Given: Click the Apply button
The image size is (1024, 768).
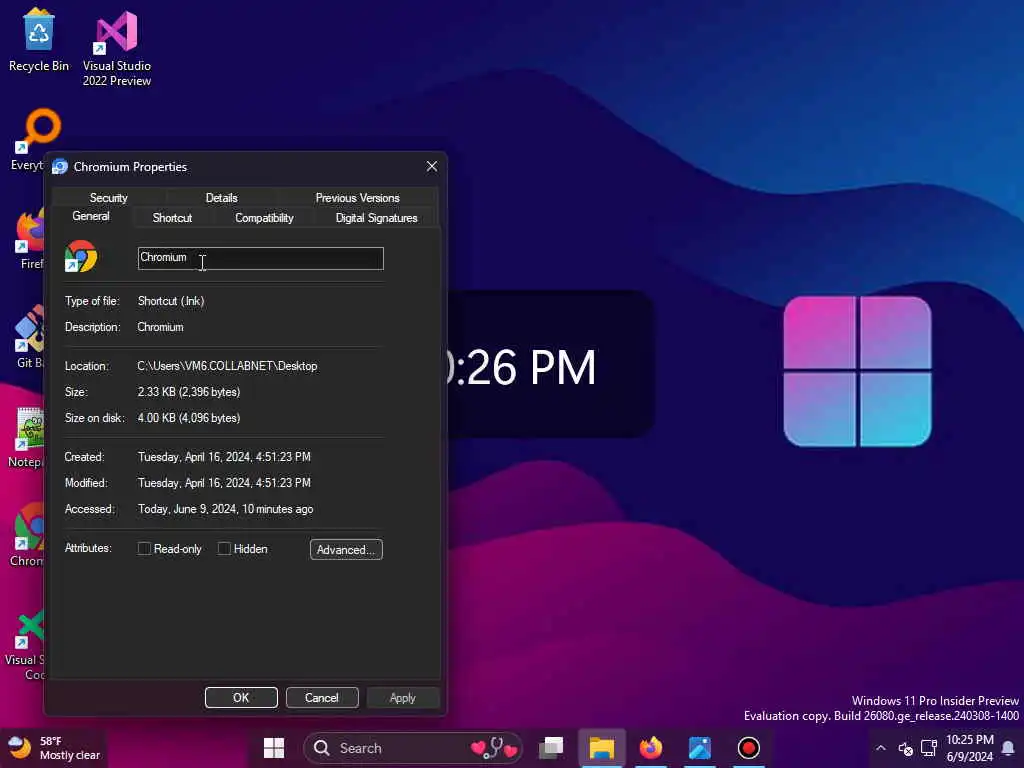Looking at the screenshot, I should click(x=403, y=697).
